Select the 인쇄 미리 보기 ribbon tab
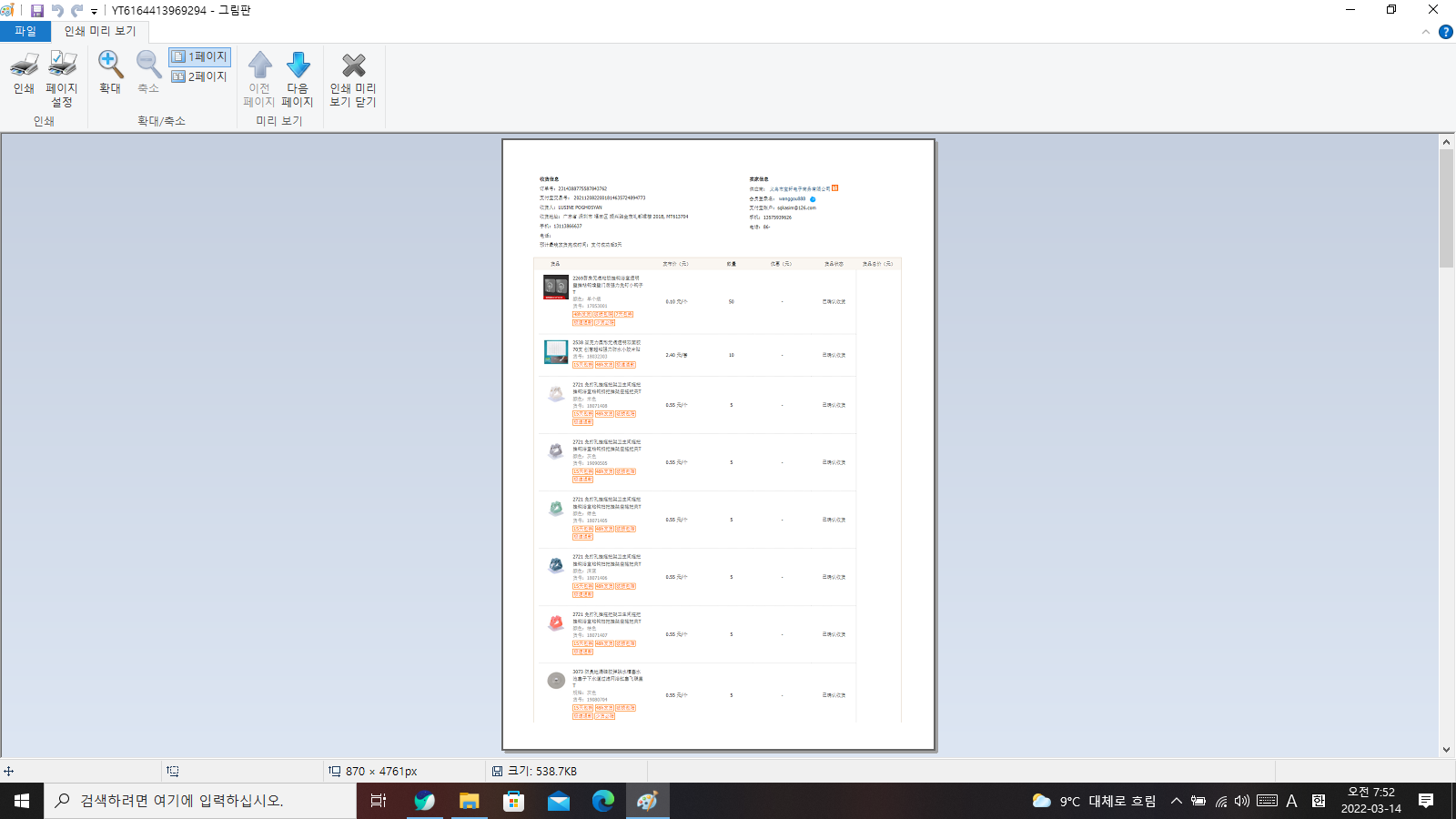This screenshot has width=1456, height=819. tap(100, 31)
